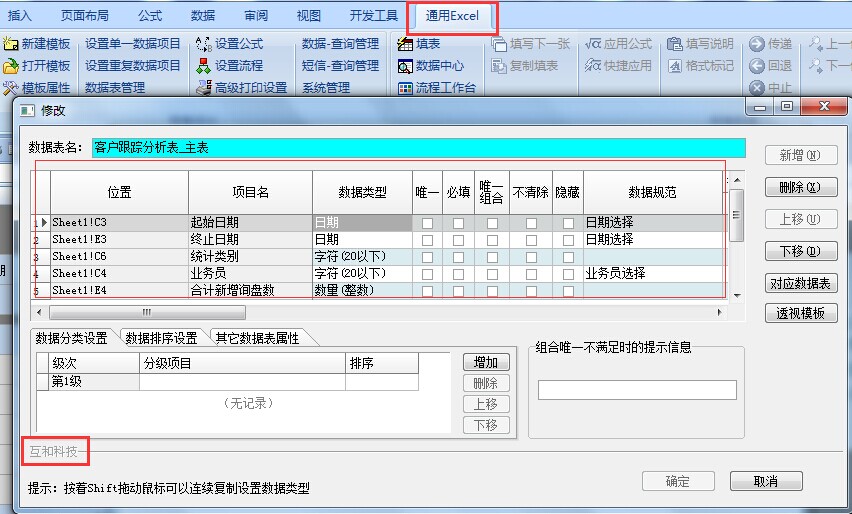Image resolution: width=852 pixels, height=514 pixels.
Task: Click the horizontal scrollbar right arrow
Action: pos(719,312)
